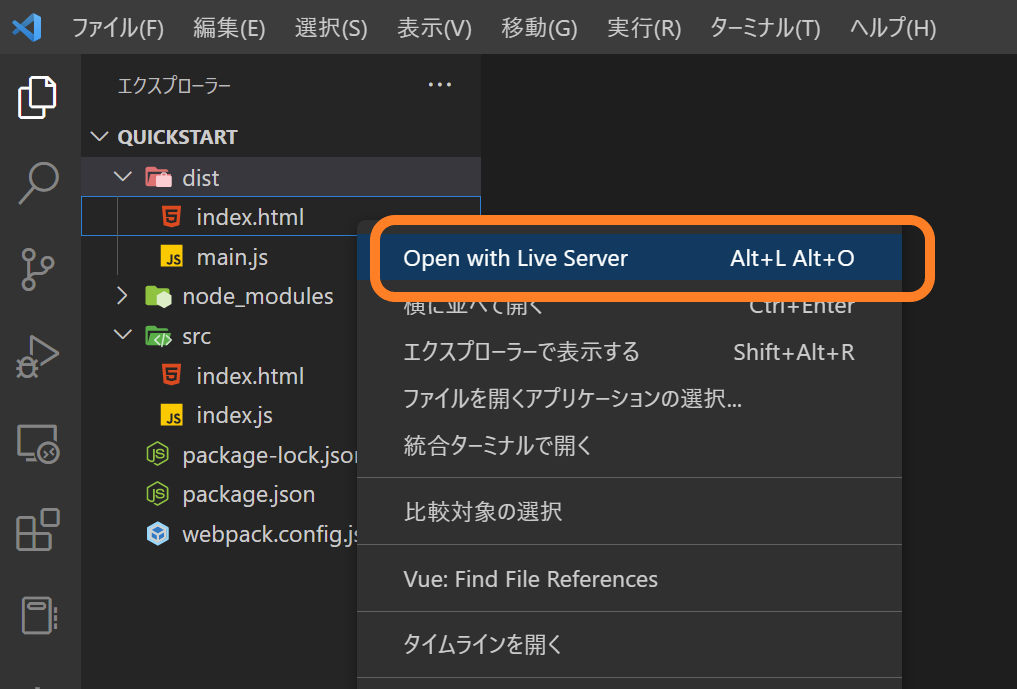Click HTML5 icon of src index.html
The width and height of the screenshot is (1017, 689).
tap(171, 375)
